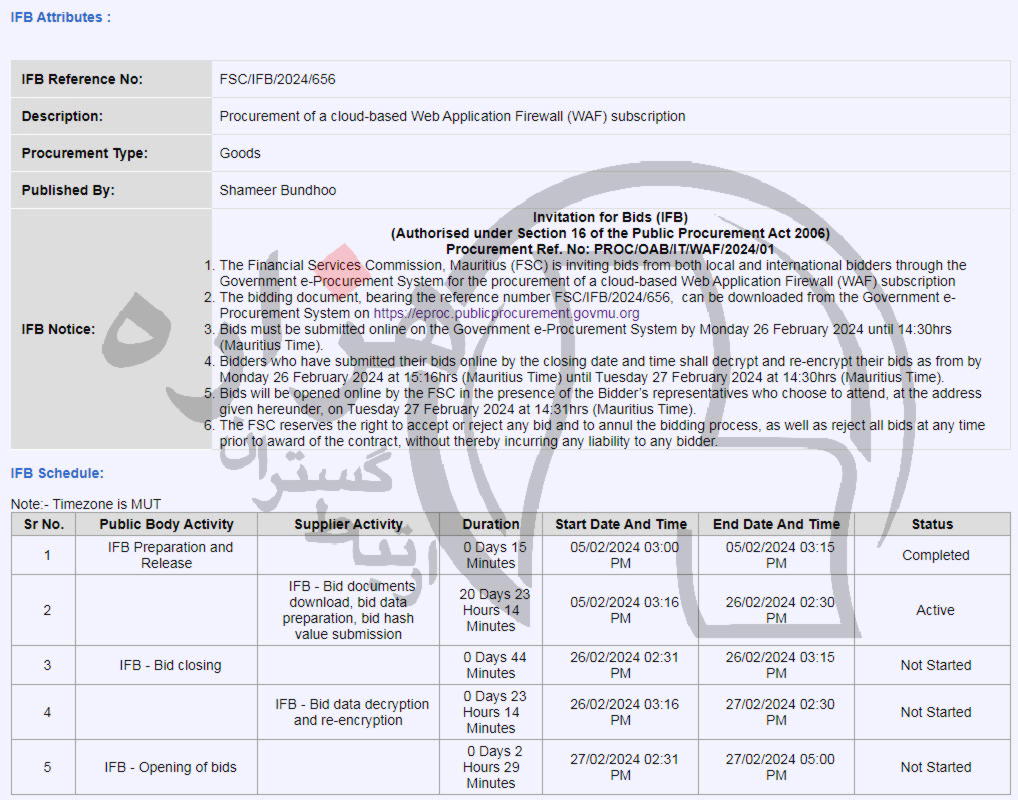Click the Completed status cell
This screenshot has height=800, width=1018.
pyautogui.click(x=935, y=555)
